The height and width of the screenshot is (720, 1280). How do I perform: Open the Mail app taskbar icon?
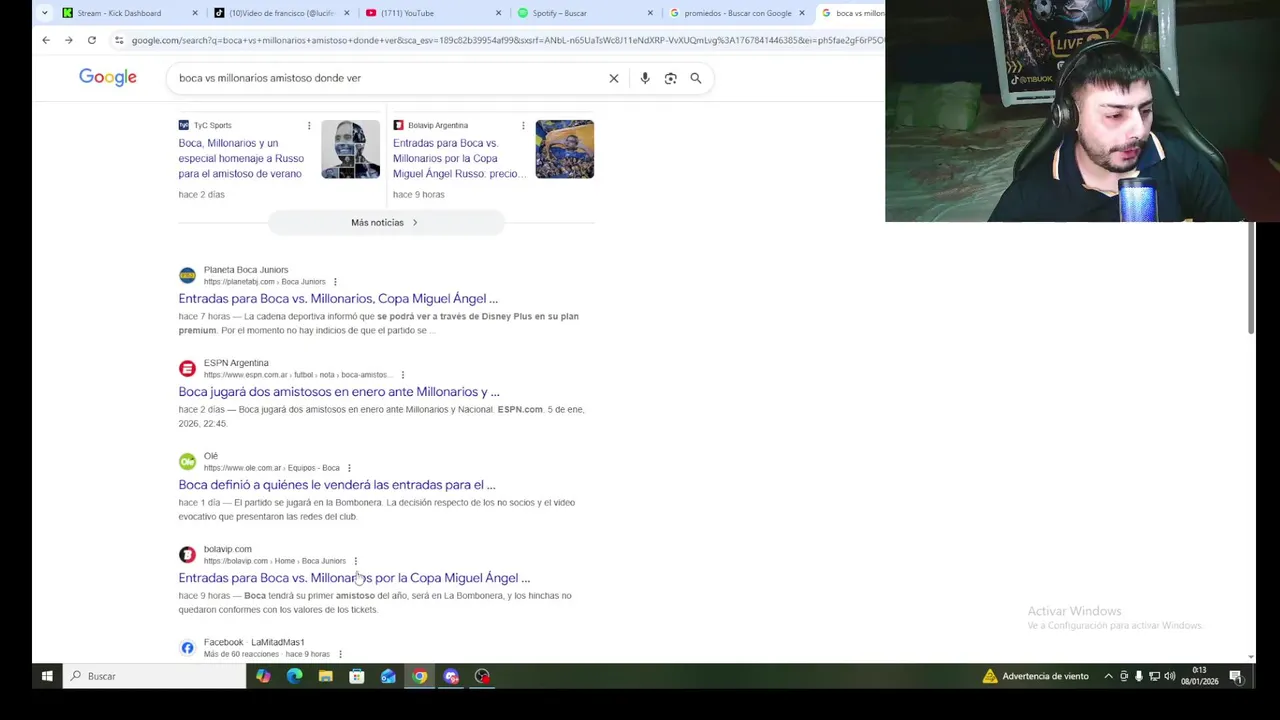[x=388, y=676]
